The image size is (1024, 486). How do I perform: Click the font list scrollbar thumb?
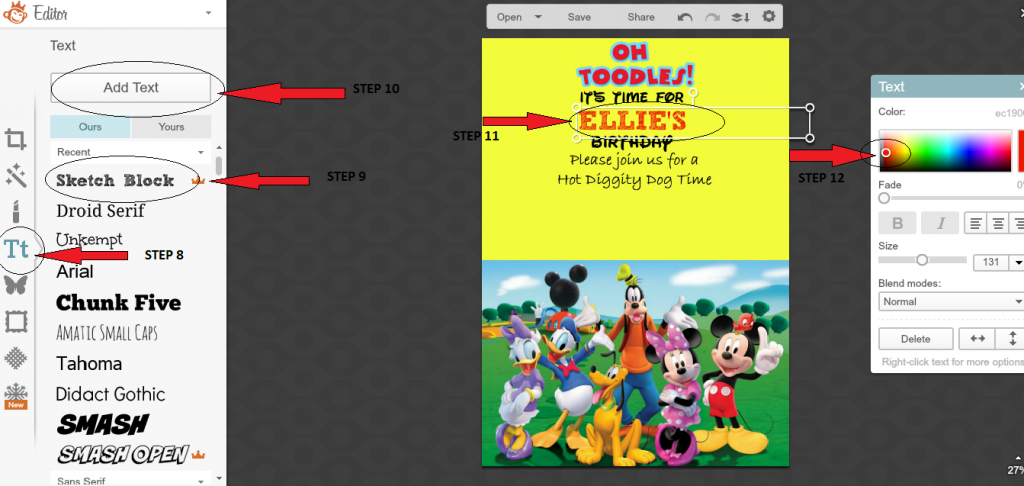point(219,165)
